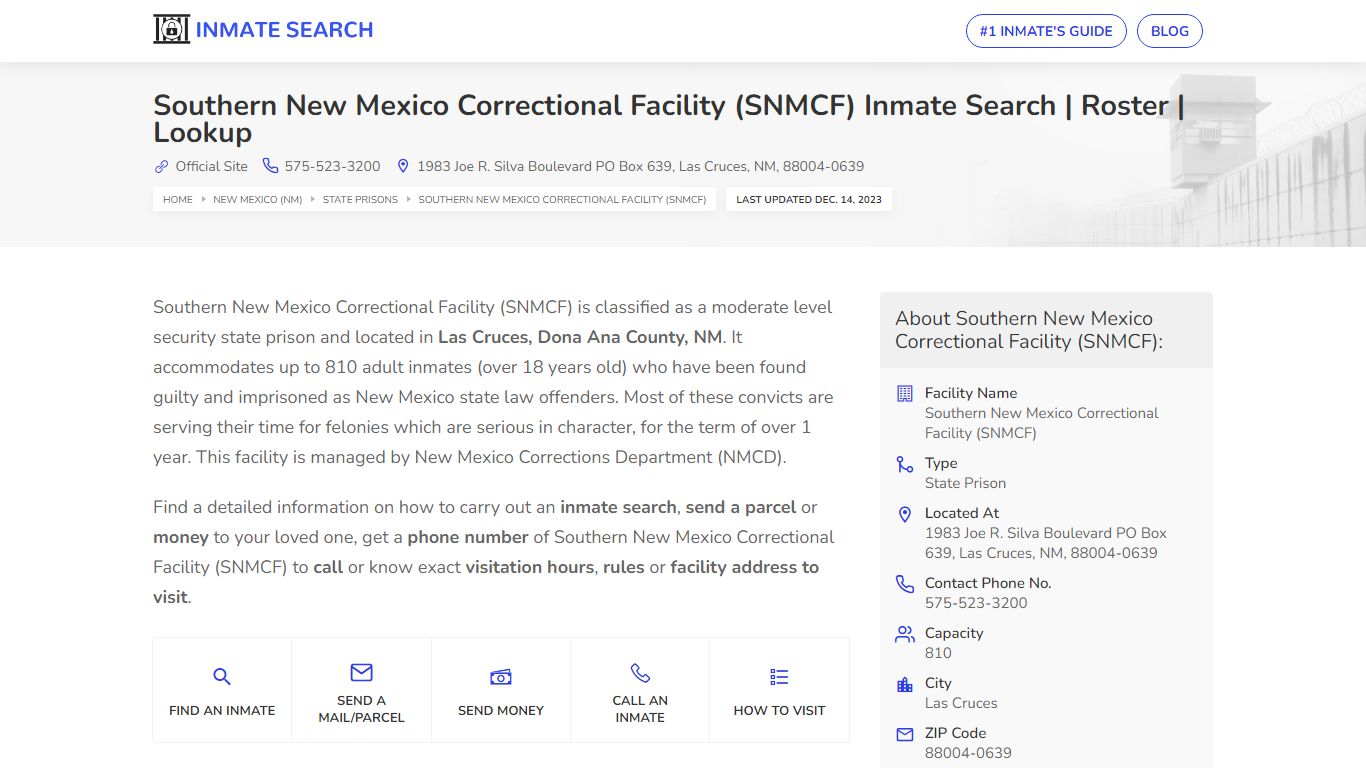1366x768 pixels.
Task: Click the phone icon for Call an Inmate
Action: click(640, 672)
